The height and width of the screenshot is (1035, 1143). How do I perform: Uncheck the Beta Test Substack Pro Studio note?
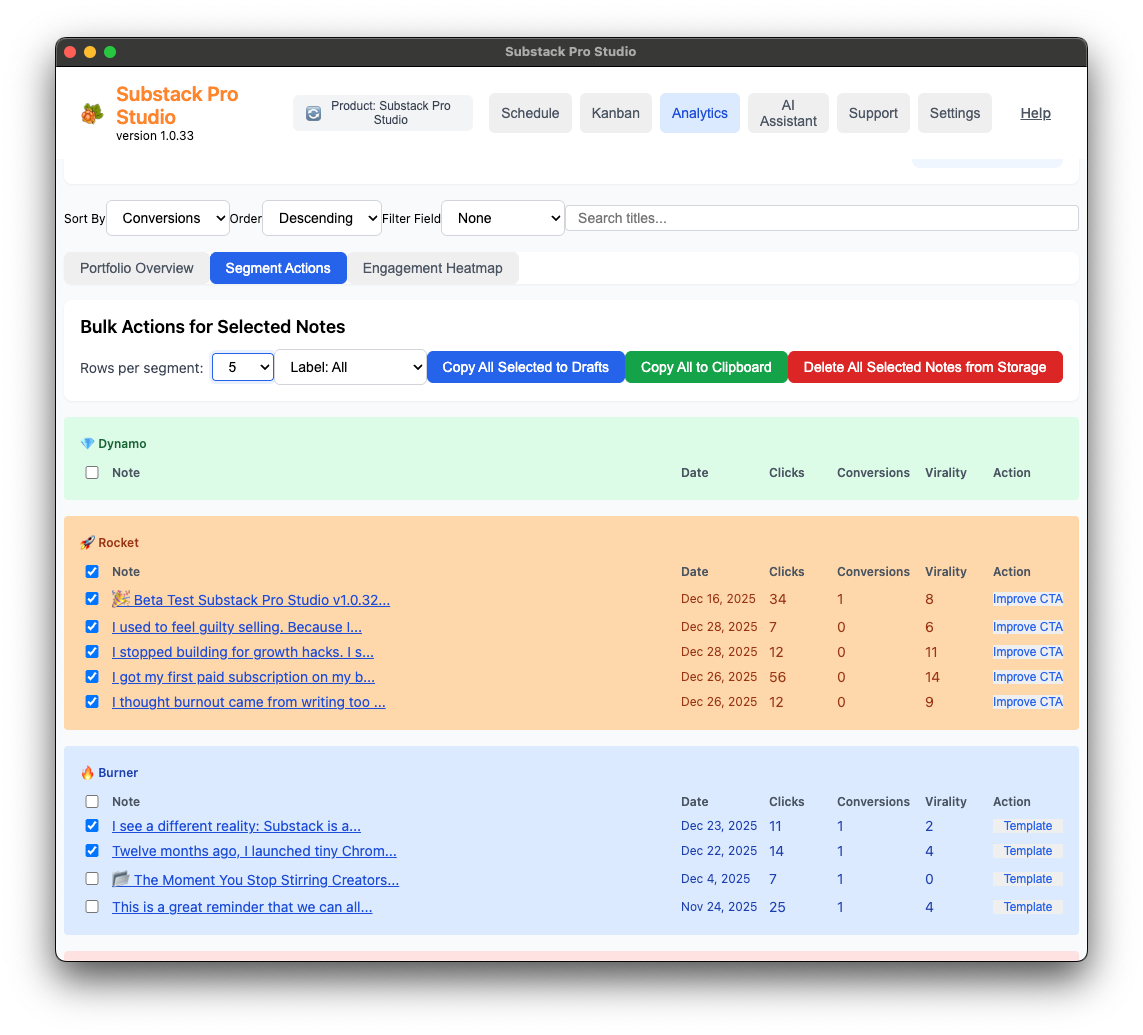(x=92, y=598)
